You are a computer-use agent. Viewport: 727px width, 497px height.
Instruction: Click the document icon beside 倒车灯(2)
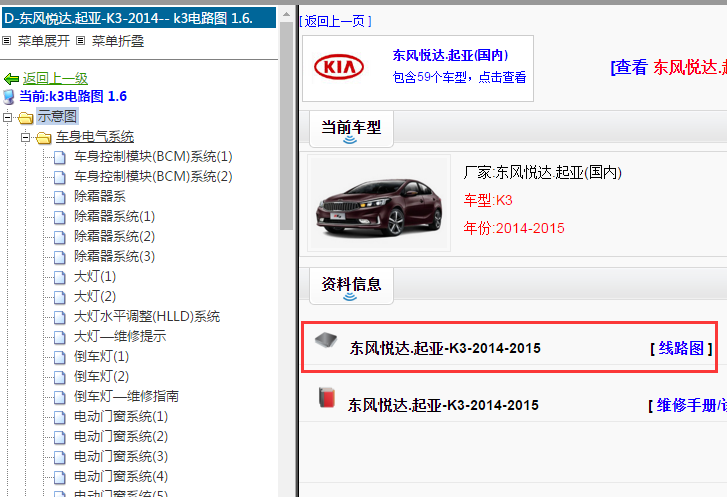(x=59, y=377)
